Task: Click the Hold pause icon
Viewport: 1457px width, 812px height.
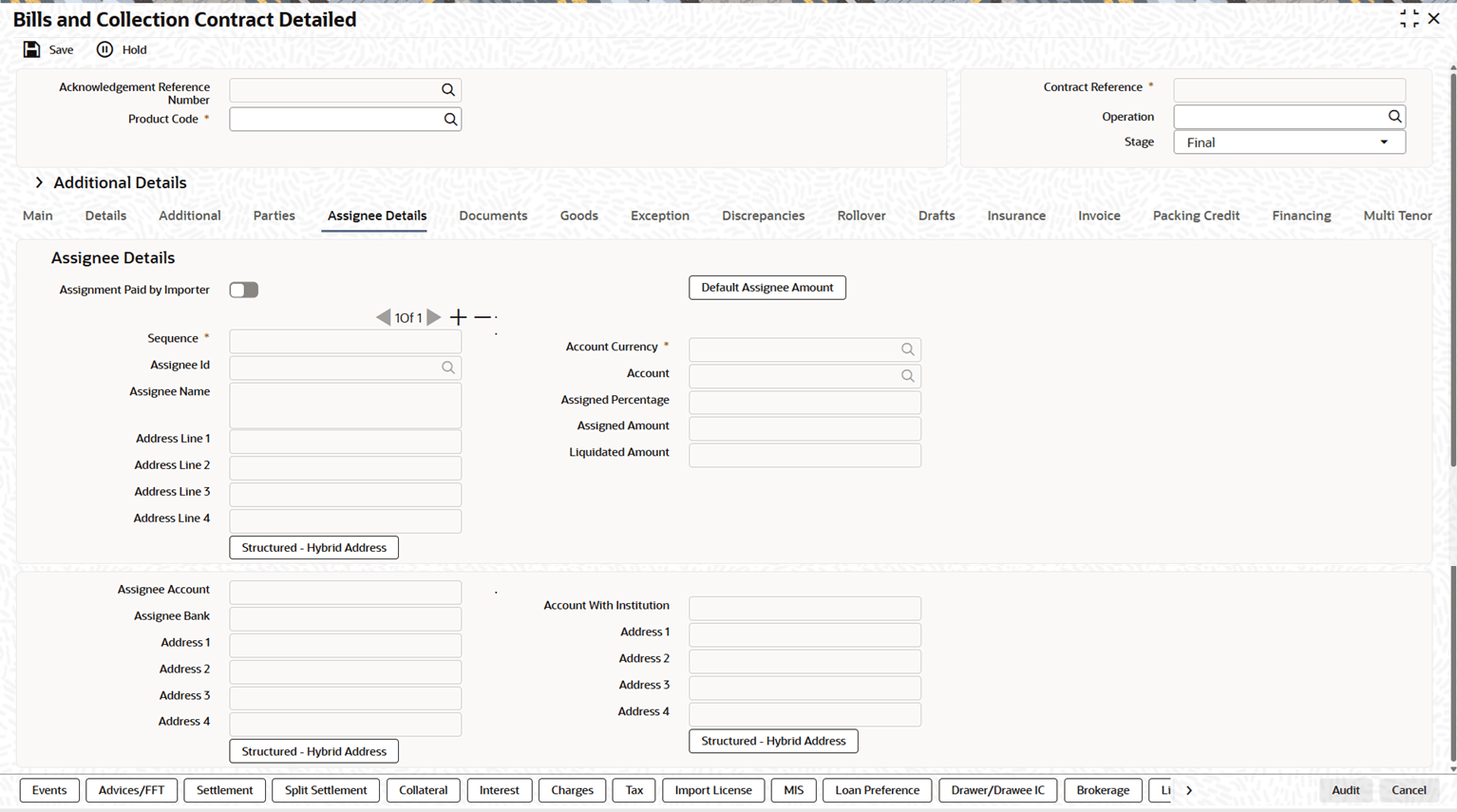Action: (x=104, y=49)
